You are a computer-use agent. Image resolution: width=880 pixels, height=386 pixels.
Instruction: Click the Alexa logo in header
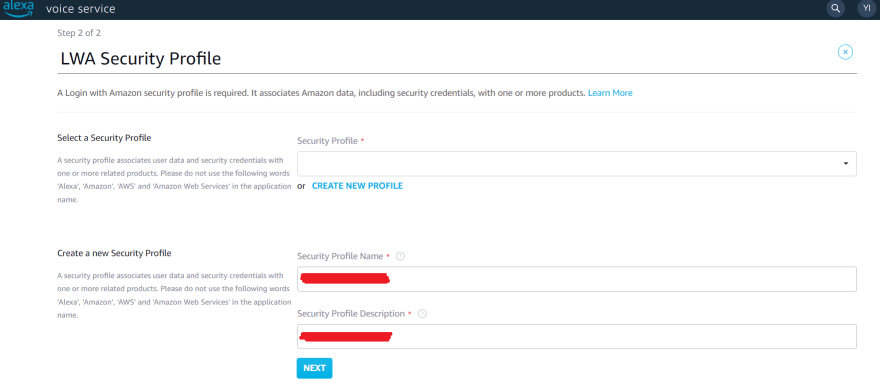point(18,8)
